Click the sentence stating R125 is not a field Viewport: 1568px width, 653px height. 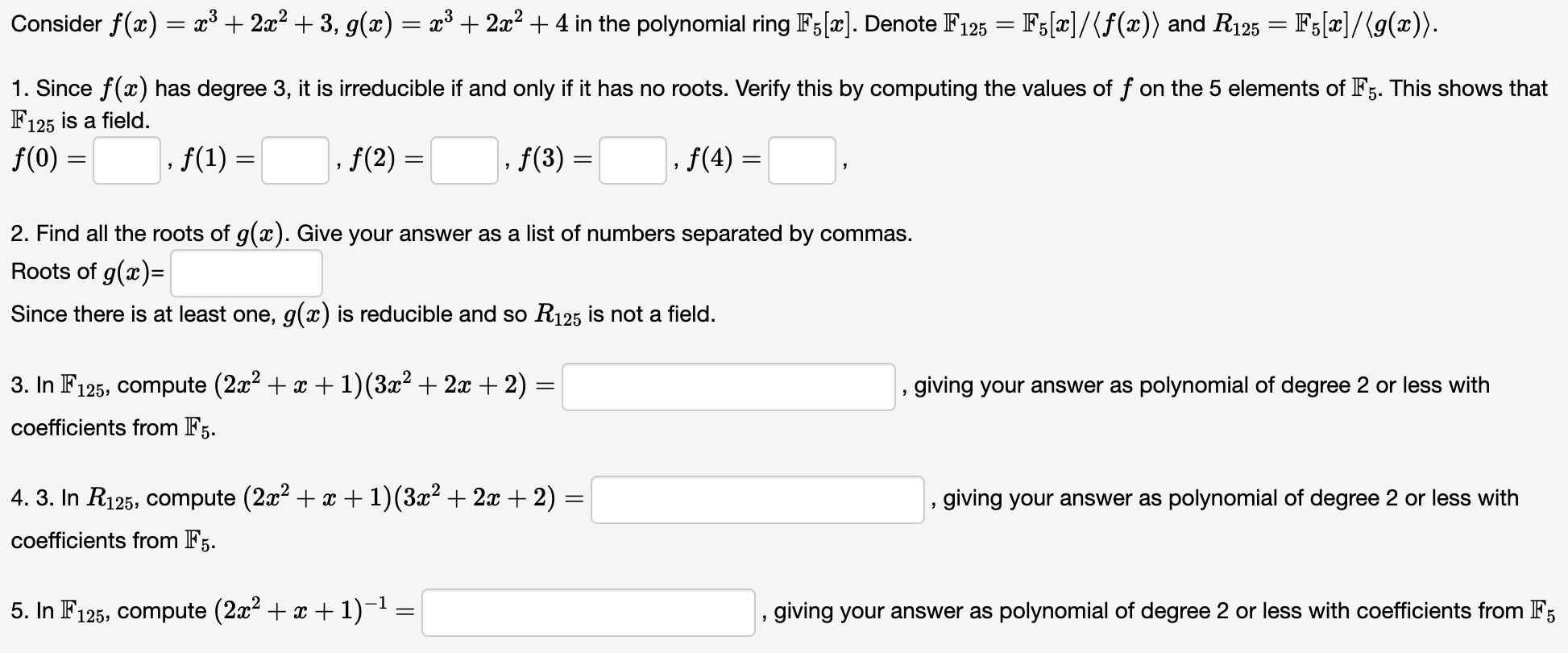pos(361,314)
